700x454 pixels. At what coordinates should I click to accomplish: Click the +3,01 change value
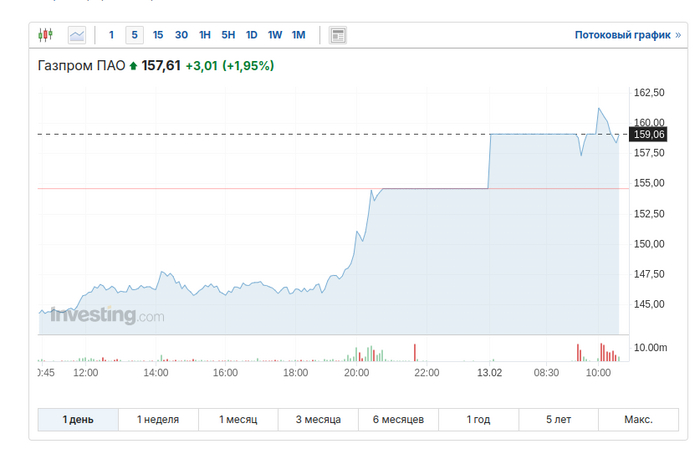coord(201,66)
